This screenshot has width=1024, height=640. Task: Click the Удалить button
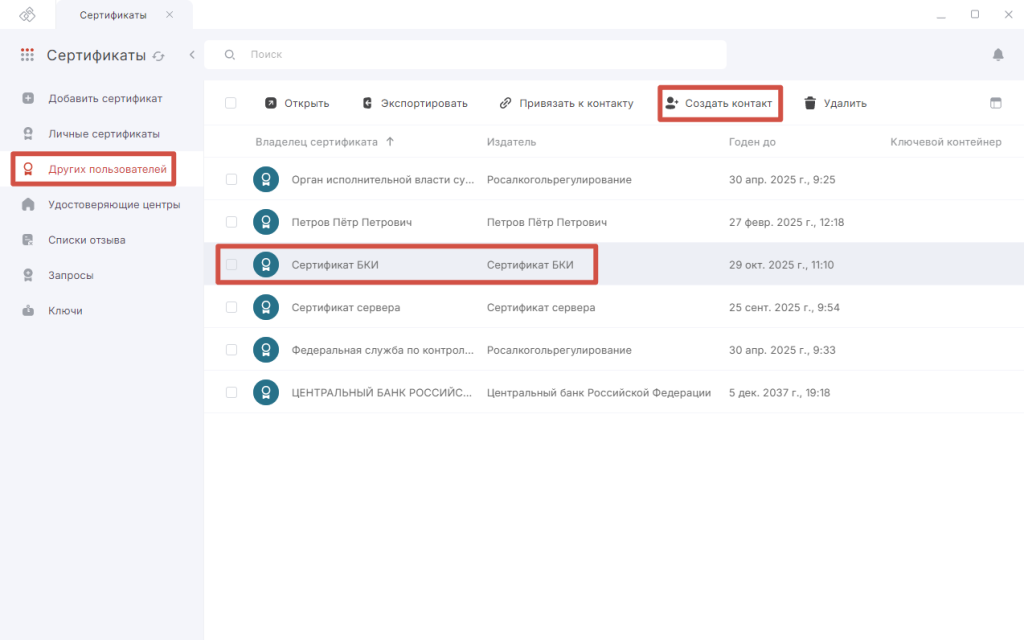point(835,103)
